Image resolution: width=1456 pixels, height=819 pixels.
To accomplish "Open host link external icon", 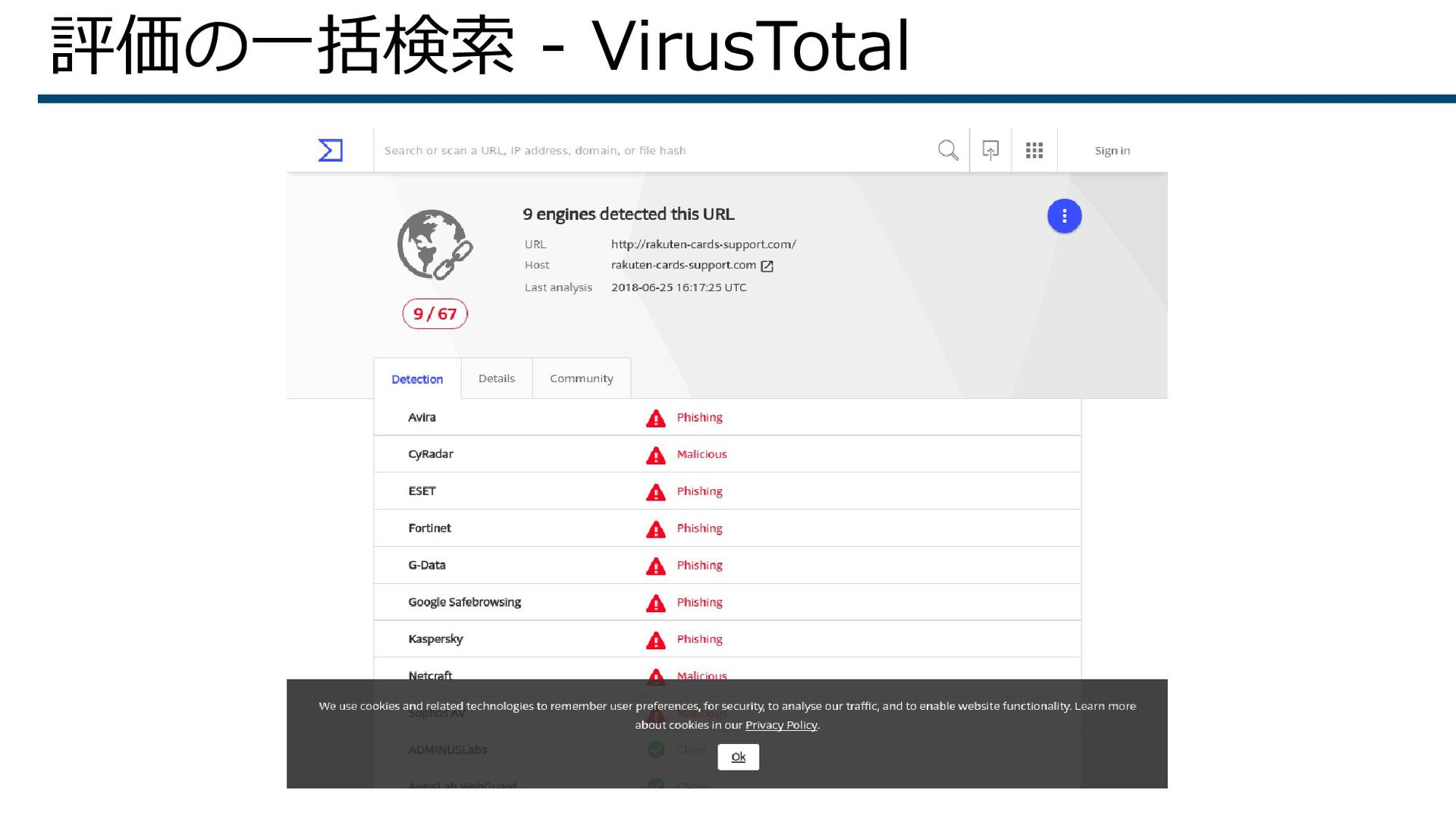I will [767, 266].
